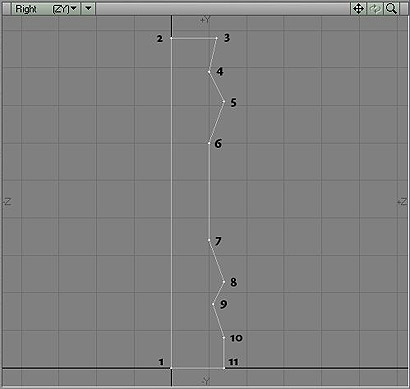The width and height of the screenshot is (410, 389).
Task: Select point 1 at the origin
Action: tap(171, 368)
